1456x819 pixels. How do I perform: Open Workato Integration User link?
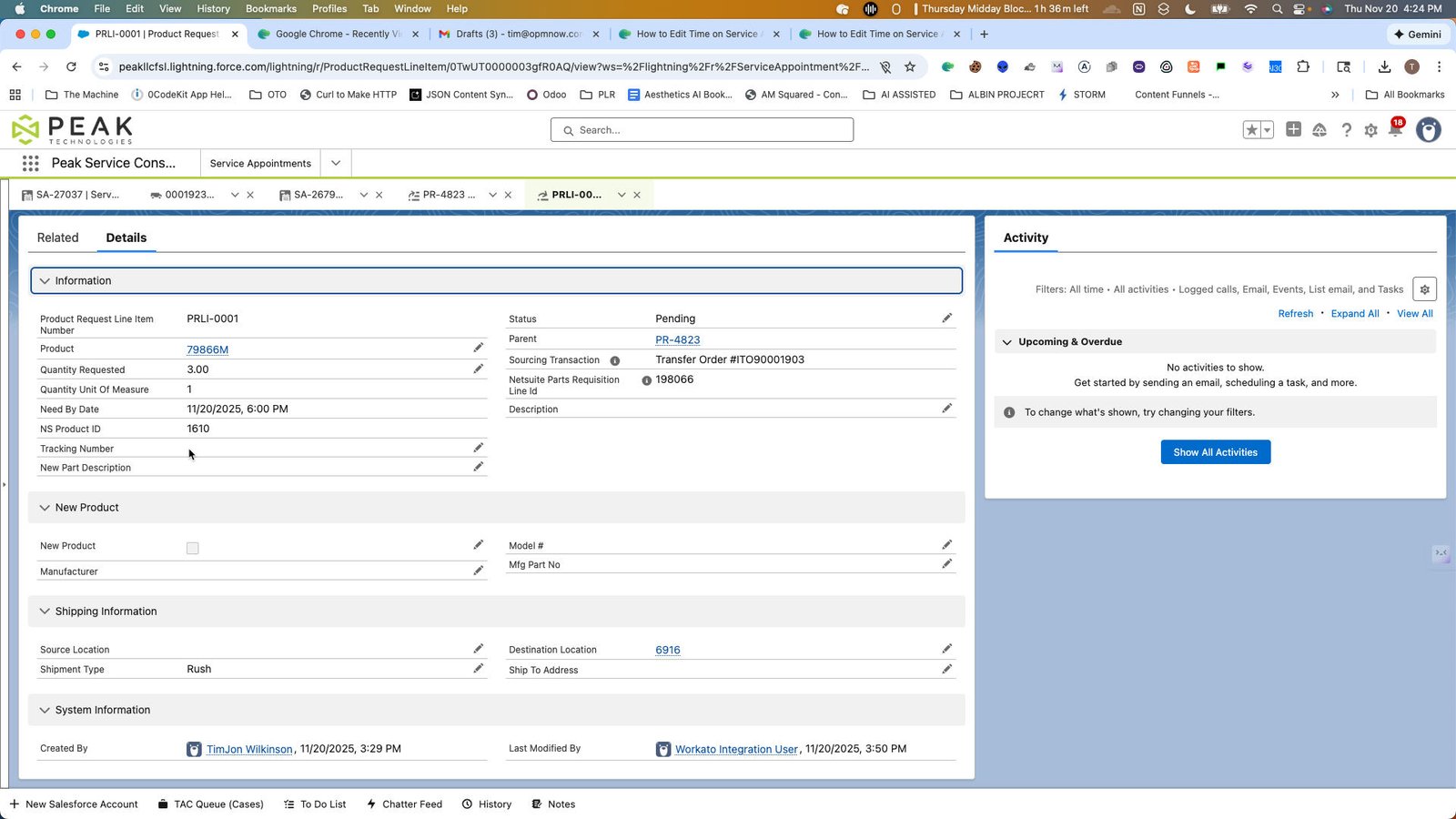[735, 749]
